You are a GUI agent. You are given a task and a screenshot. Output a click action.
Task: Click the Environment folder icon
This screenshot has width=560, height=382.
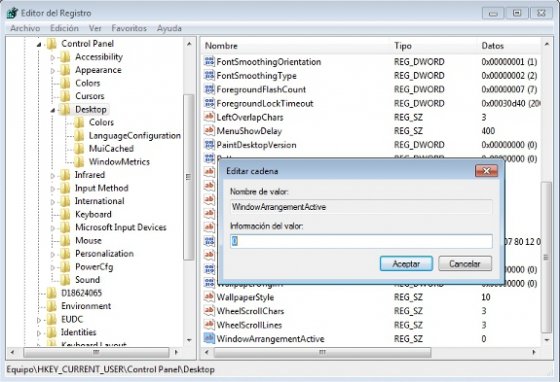tap(52, 306)
